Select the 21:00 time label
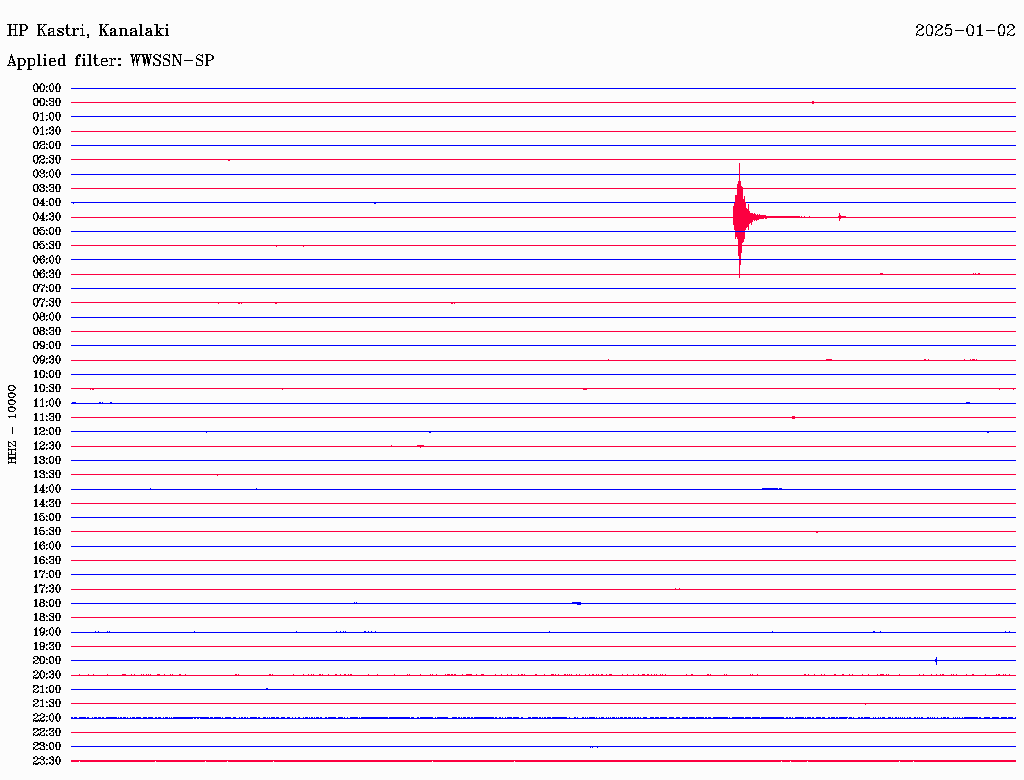1024x780 pixels. 47,689
